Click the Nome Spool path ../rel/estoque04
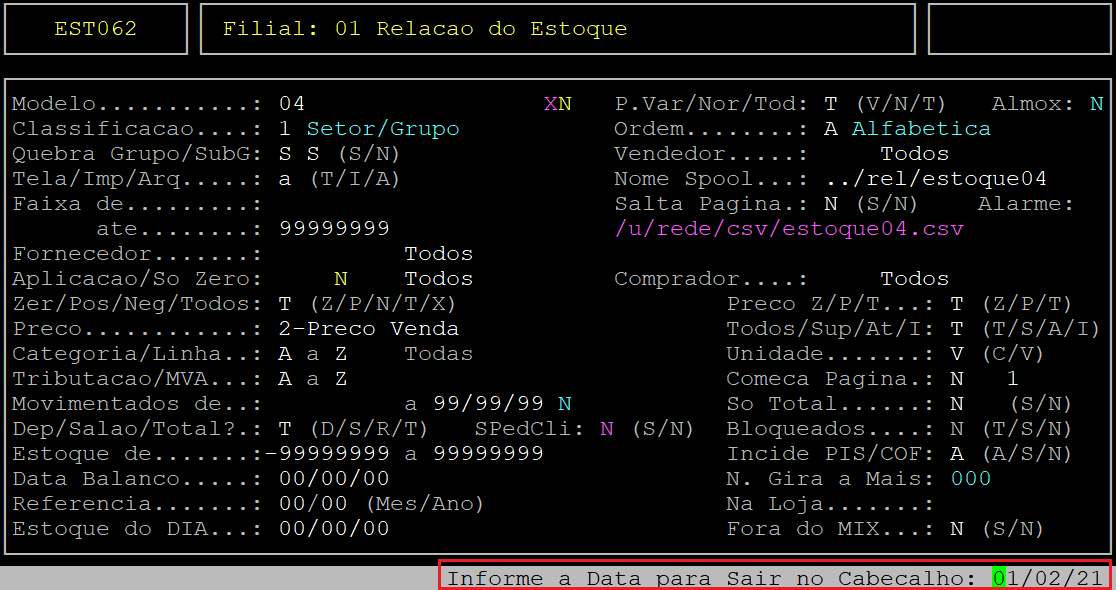The width and height of the screenshot is (1116, 590). tap(936, 179)
